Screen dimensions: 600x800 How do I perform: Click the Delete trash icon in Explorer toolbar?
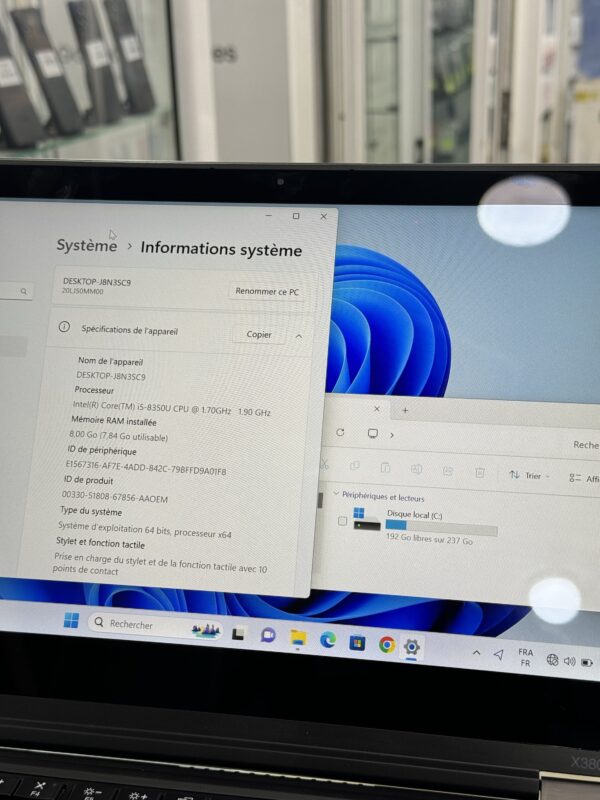pyautogui.click(x=480, y=472)
